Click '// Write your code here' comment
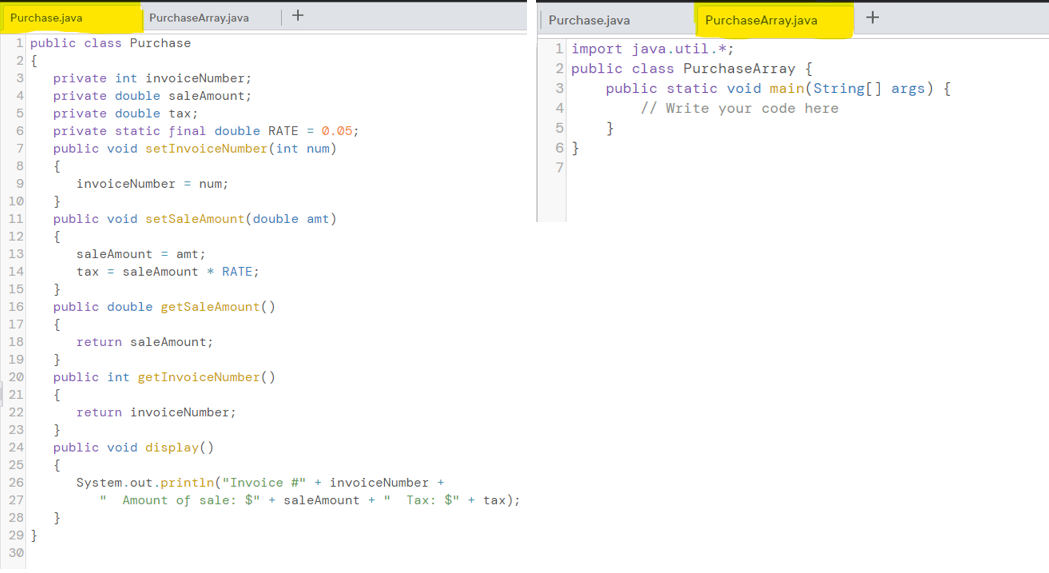Screen dimensions: 1049x573 click(x=739, y=108)
